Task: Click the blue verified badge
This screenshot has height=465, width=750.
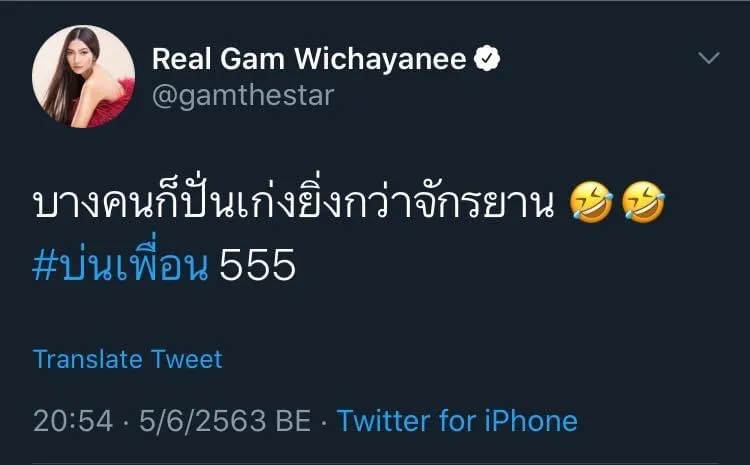Action: tap(487, 58)
